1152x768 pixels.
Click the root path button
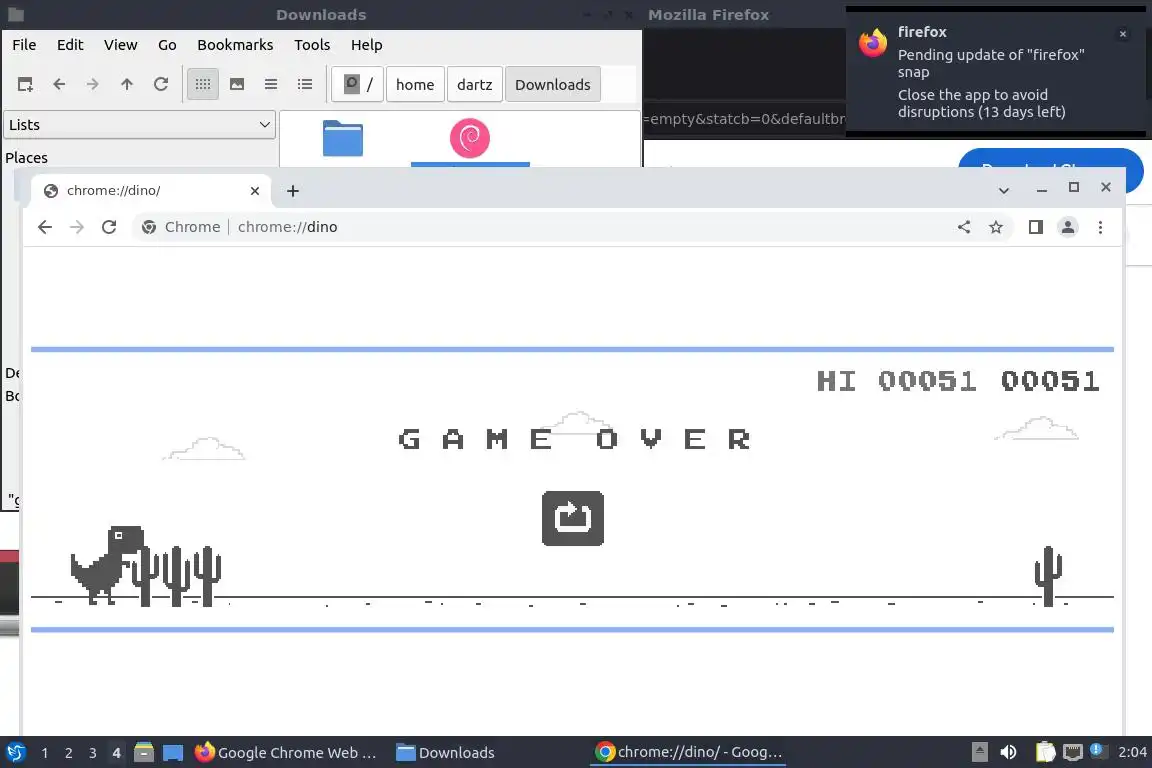pyautogui.click(x=357, y=85)
